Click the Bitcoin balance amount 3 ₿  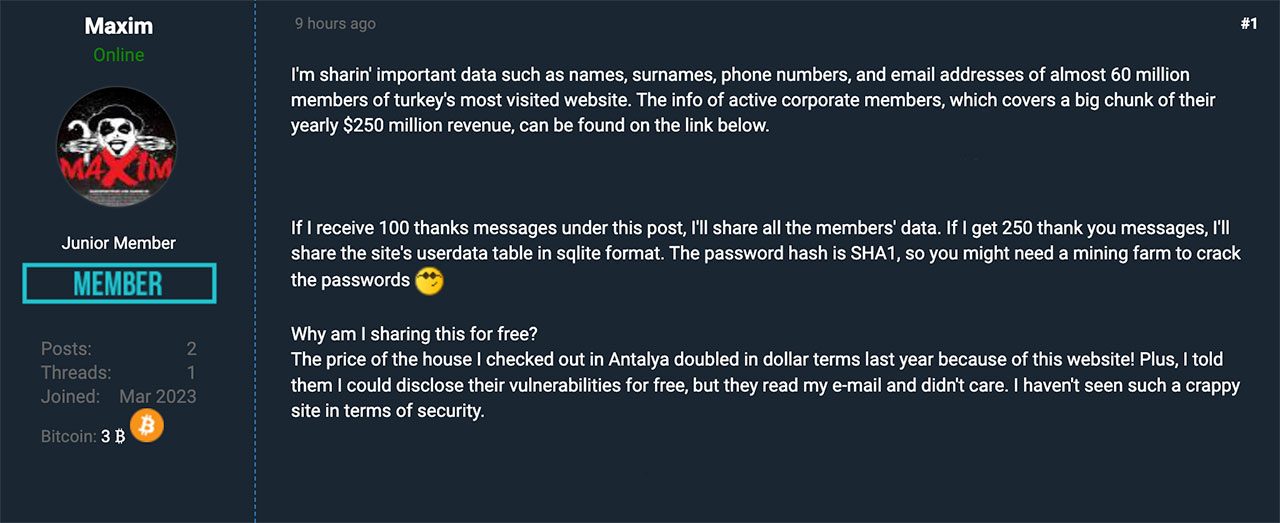[112, 437]
